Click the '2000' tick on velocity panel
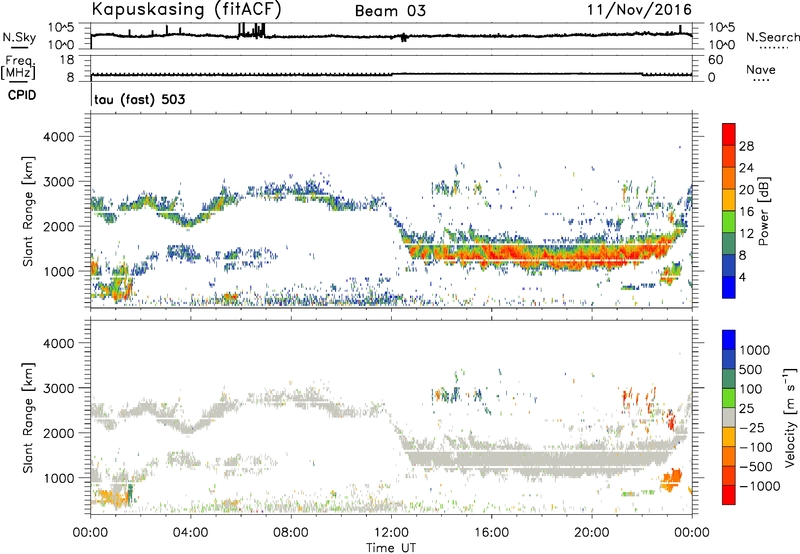 pyautogui.click(x=59, y=433)
